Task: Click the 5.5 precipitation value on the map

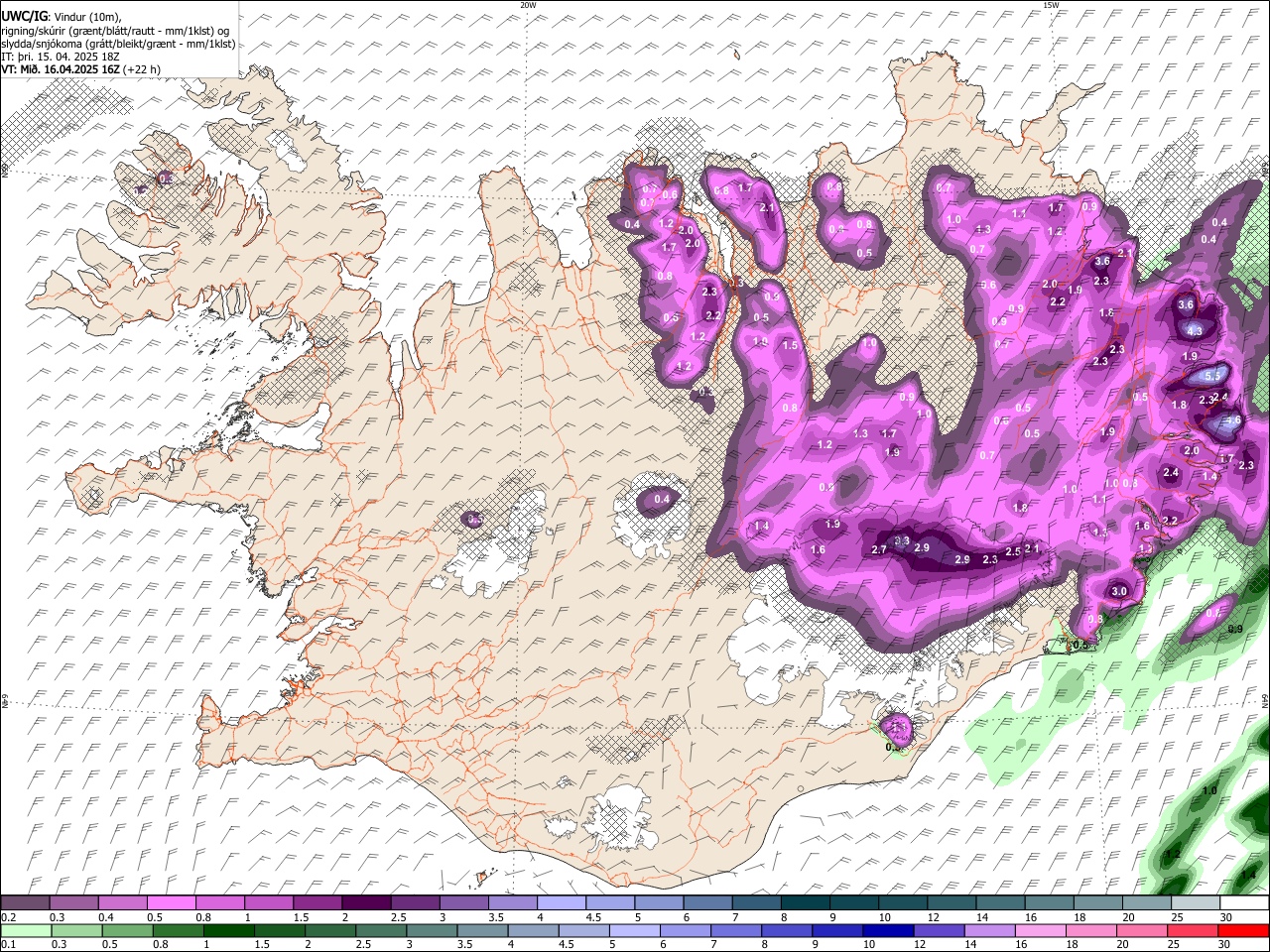Action: point(1212,377)
